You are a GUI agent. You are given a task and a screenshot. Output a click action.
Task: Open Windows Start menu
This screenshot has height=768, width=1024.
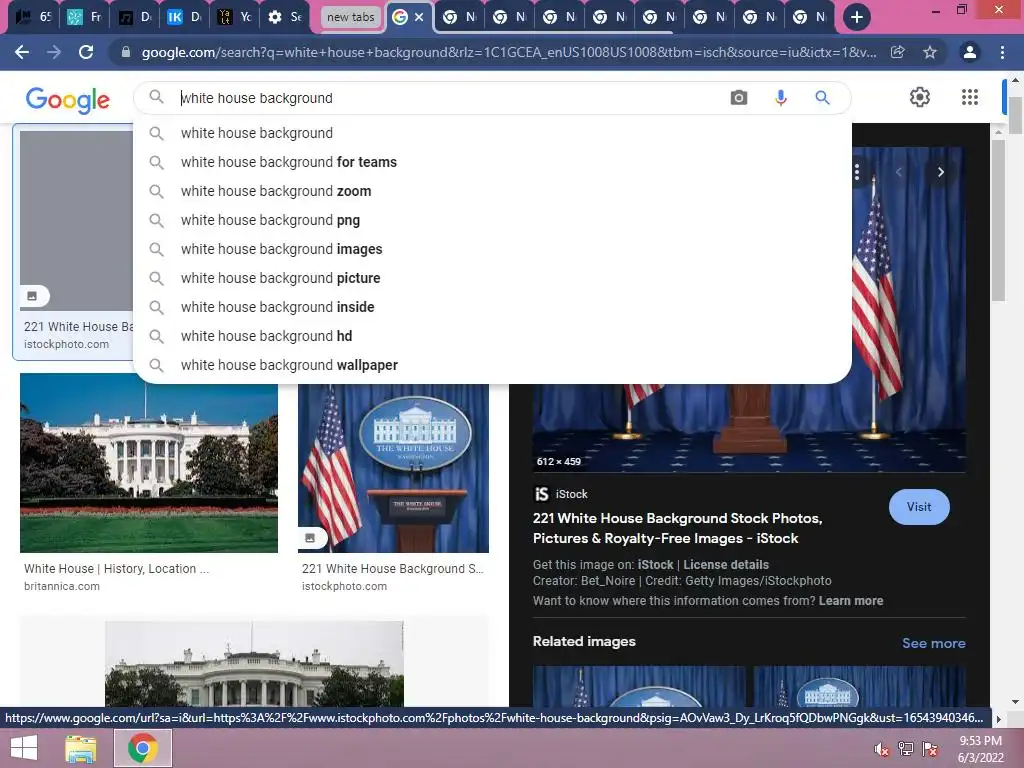coord(24,748)
